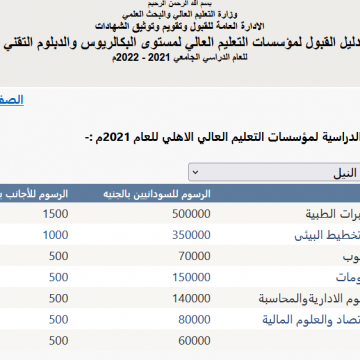
Task: Click the 1000 foreign fee cell
Action: click(55, 235)
